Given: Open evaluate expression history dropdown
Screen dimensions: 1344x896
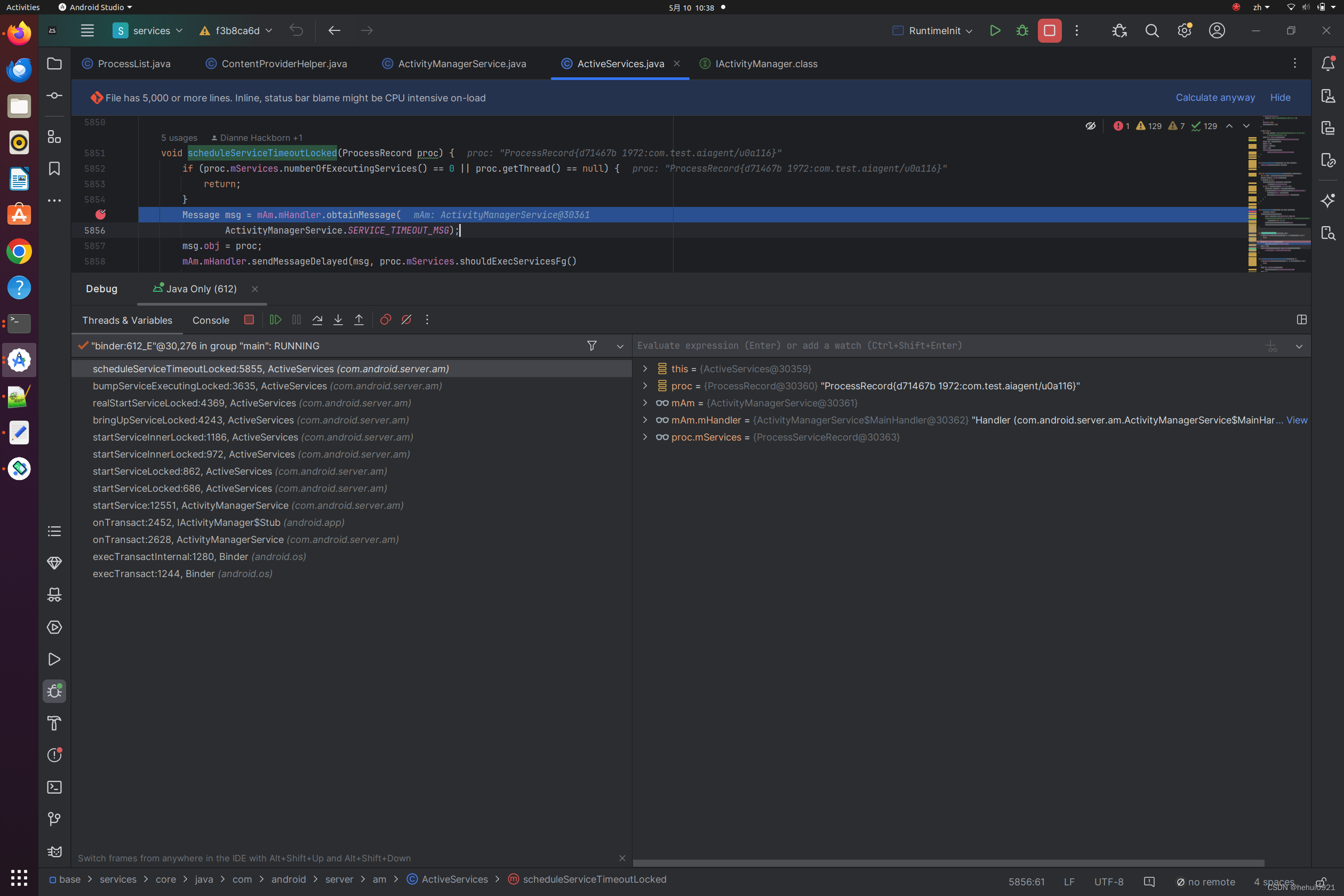Looking at the screenshot, I should tap(1299, 346).
